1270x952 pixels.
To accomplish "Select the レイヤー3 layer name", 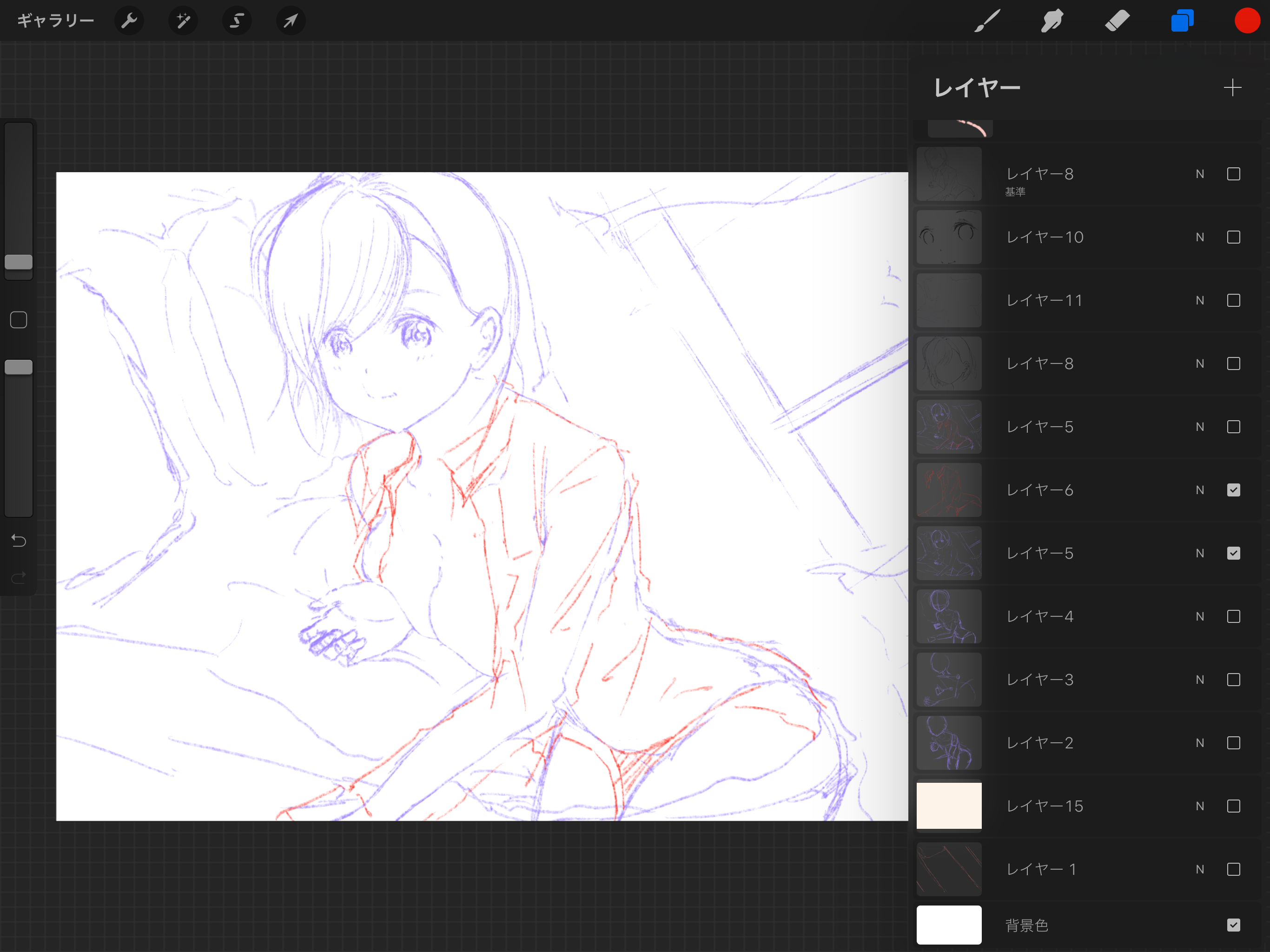I will [x=1040, y=679].
